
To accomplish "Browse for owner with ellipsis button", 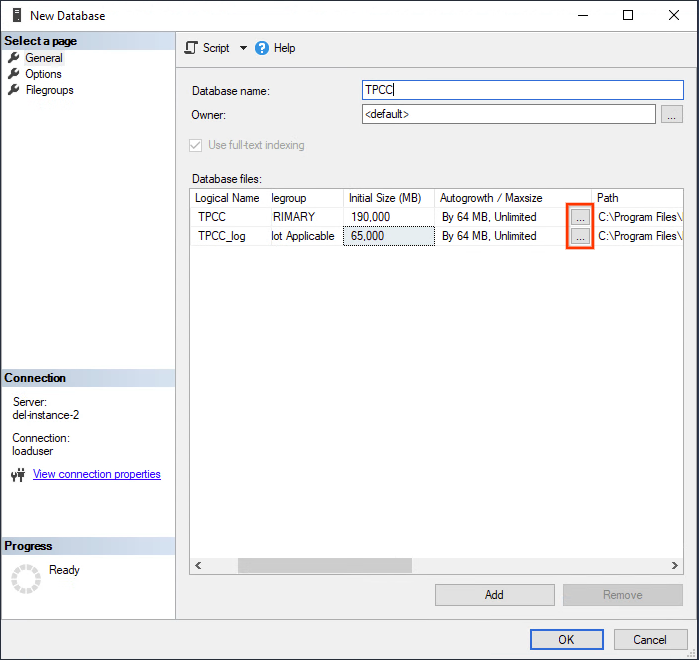I will (672, 114).
